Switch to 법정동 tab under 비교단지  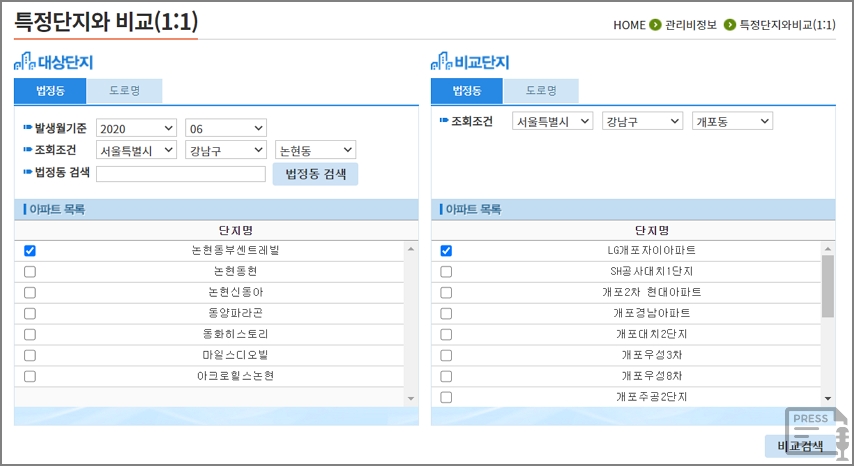tap(467, 91)
